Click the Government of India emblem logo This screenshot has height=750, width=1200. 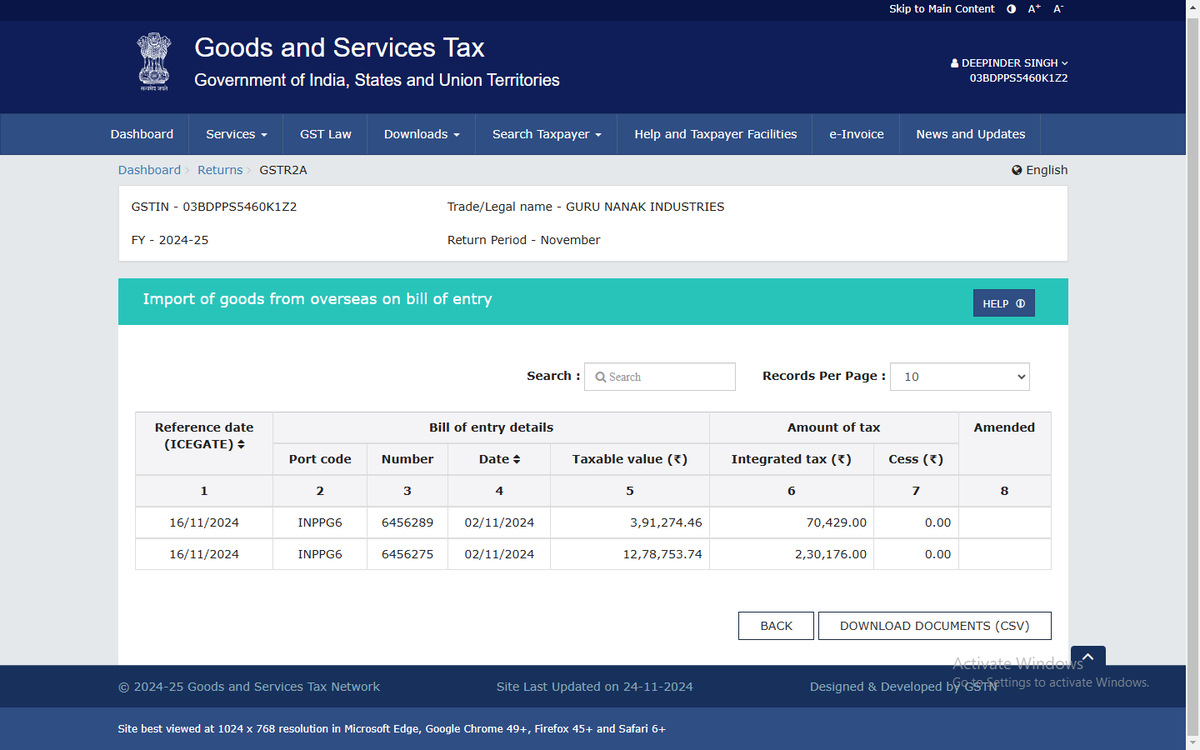coord(154,62)
